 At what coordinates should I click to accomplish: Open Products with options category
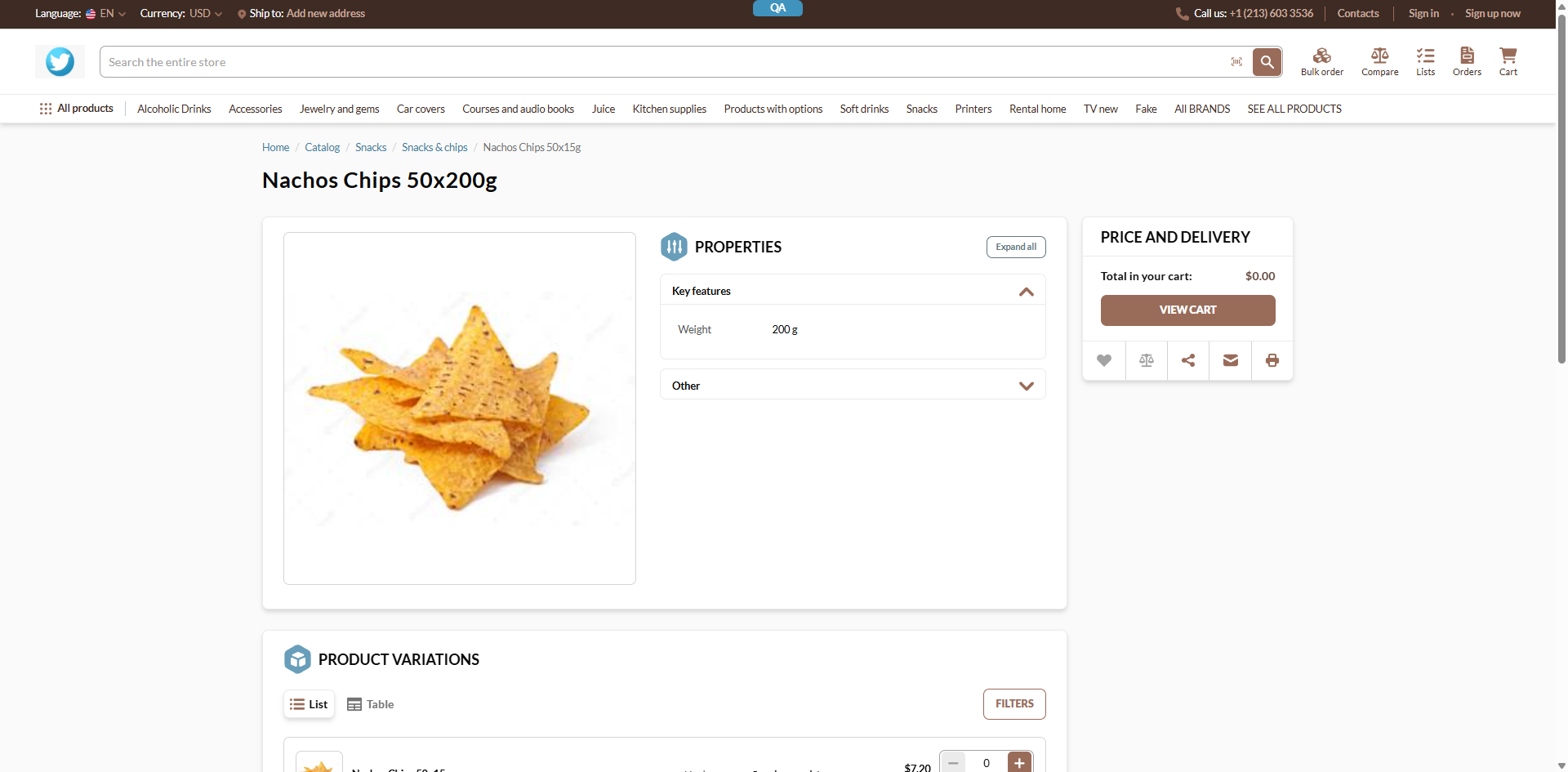[773, 109]
